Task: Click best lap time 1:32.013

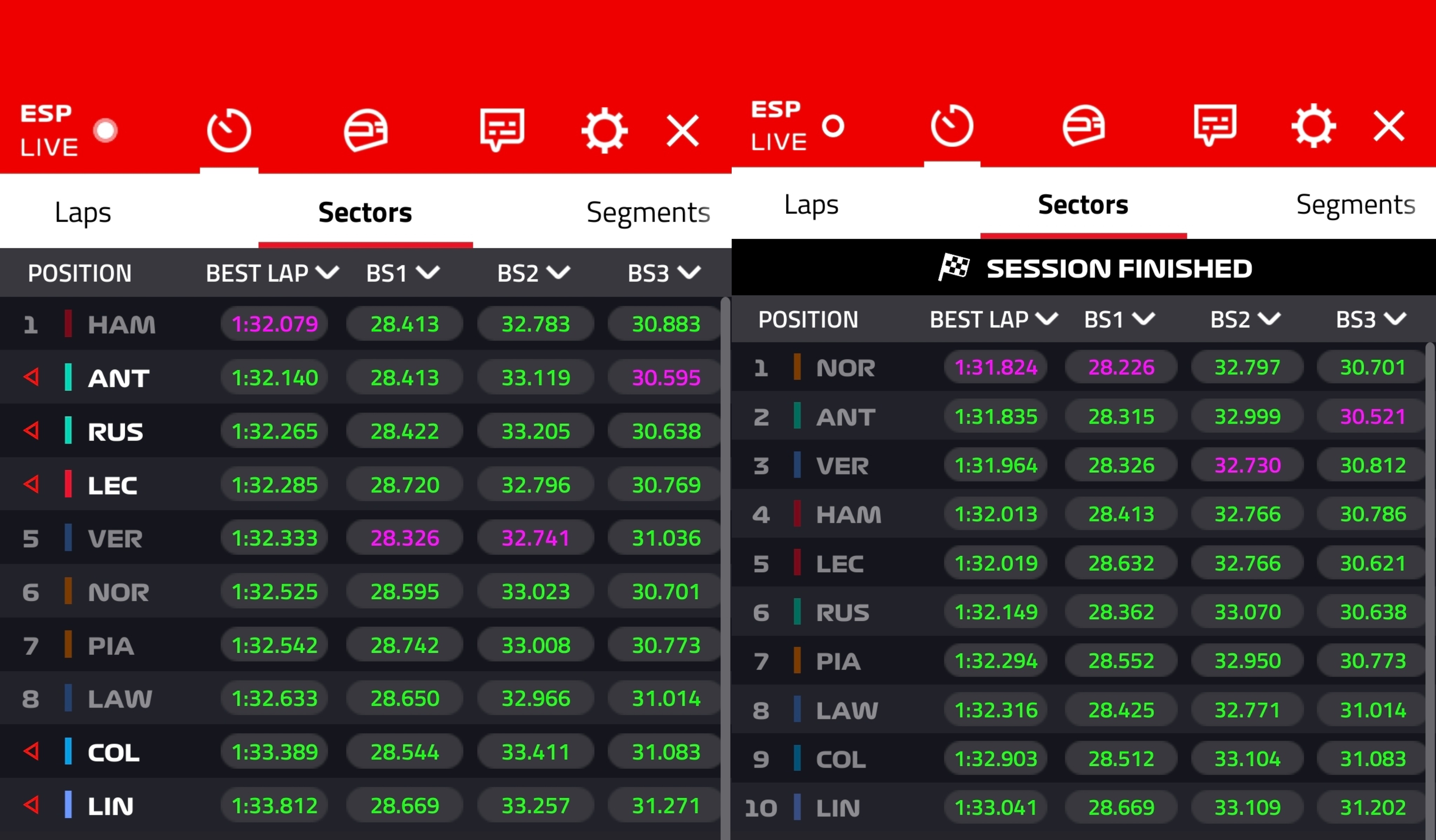Action: 996,514
